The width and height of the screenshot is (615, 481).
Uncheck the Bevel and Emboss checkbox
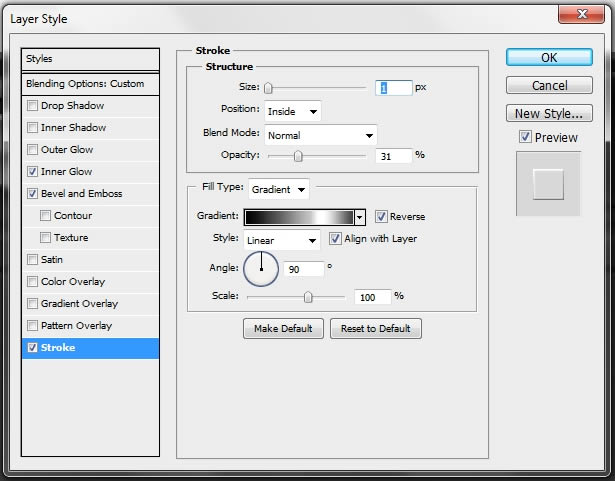[32, 193]
